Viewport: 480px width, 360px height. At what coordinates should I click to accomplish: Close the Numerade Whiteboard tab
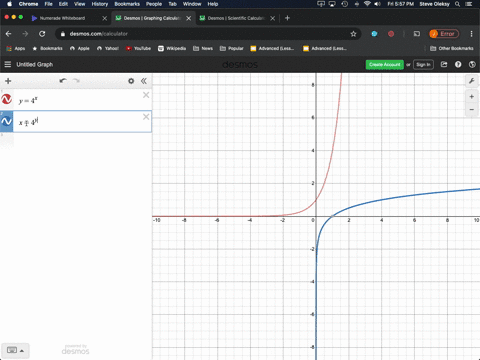click(105, 18)
